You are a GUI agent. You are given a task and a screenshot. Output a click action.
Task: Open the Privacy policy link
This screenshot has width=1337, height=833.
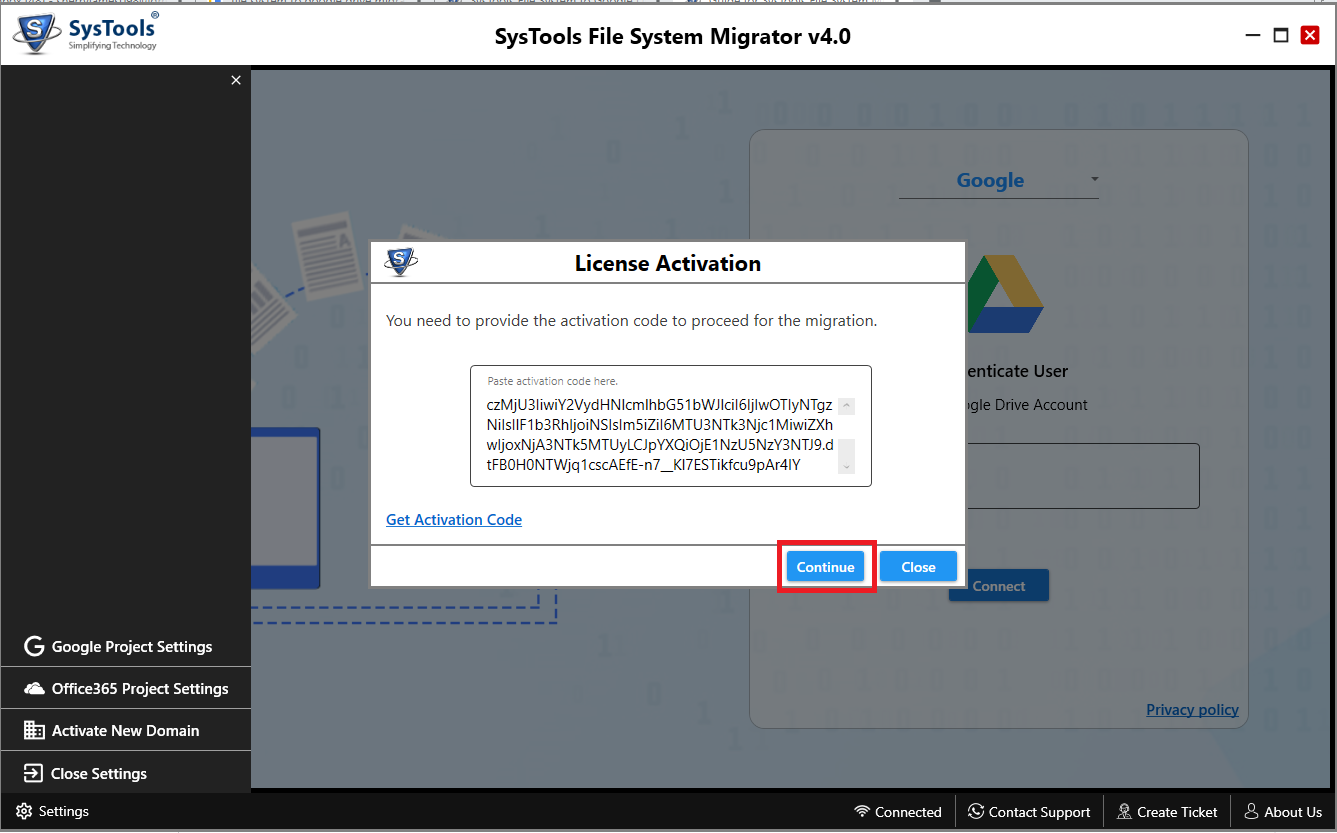click(x=1192, y=710)
